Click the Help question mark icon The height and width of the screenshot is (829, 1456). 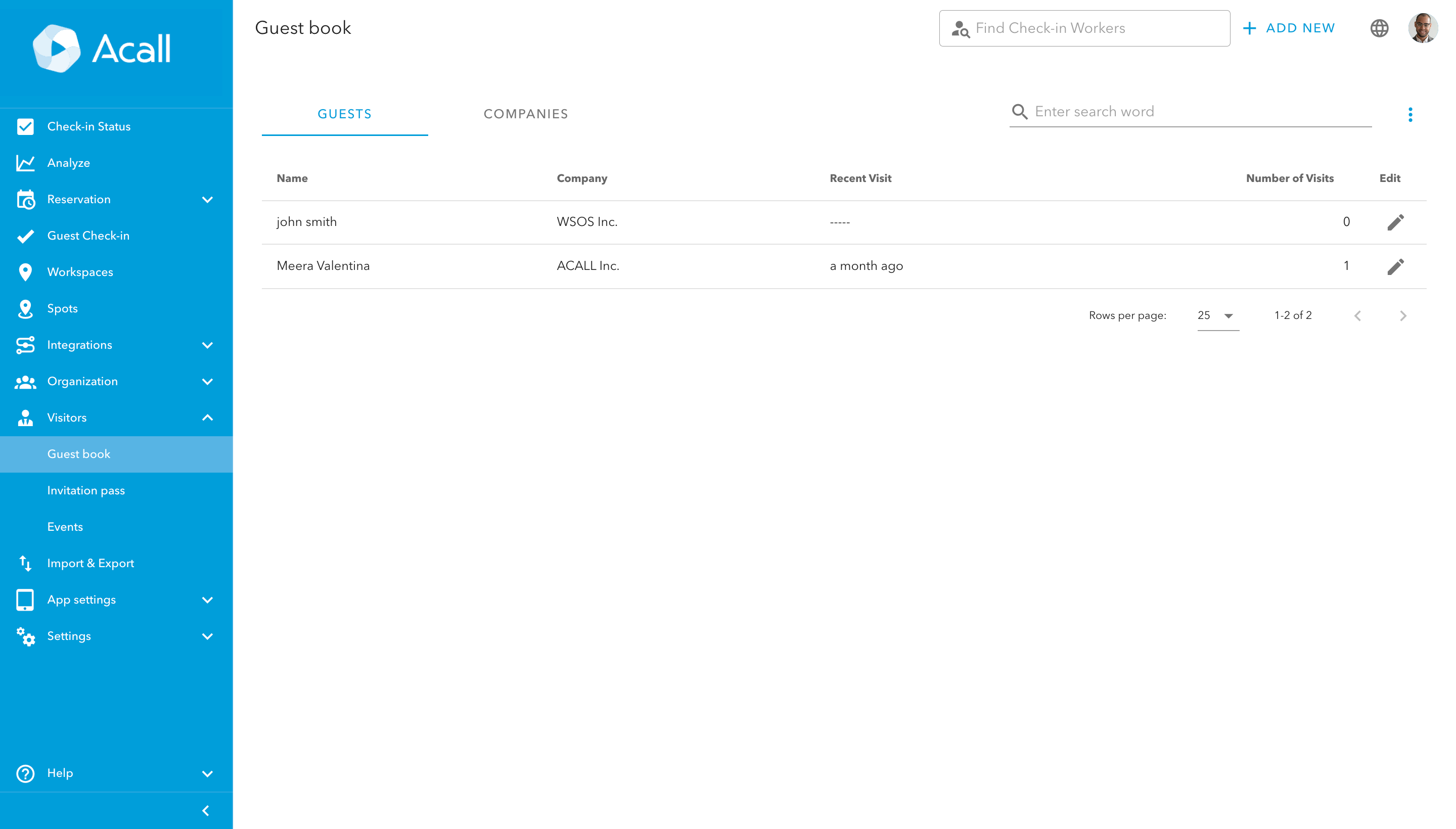25,773
